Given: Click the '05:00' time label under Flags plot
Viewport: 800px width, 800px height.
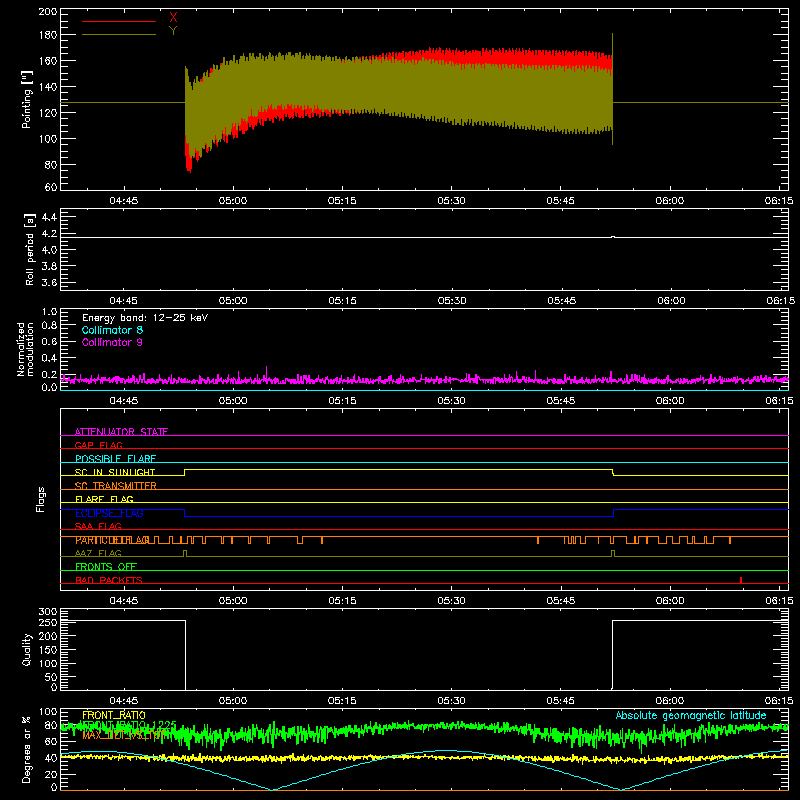Looking at the screenshot, I should pyautogui.click(x=233, y=601).
